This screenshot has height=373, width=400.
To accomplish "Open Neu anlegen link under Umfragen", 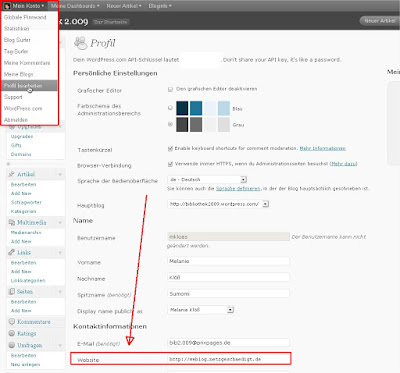I will pyautogui.click(x=25, y=364).
